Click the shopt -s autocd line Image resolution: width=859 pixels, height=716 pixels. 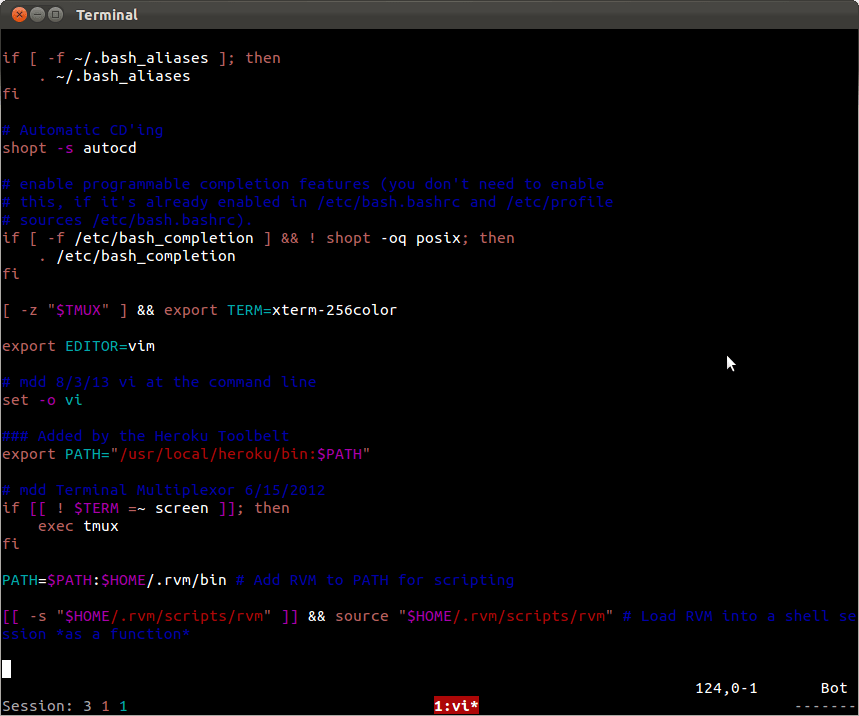point(69,148)
